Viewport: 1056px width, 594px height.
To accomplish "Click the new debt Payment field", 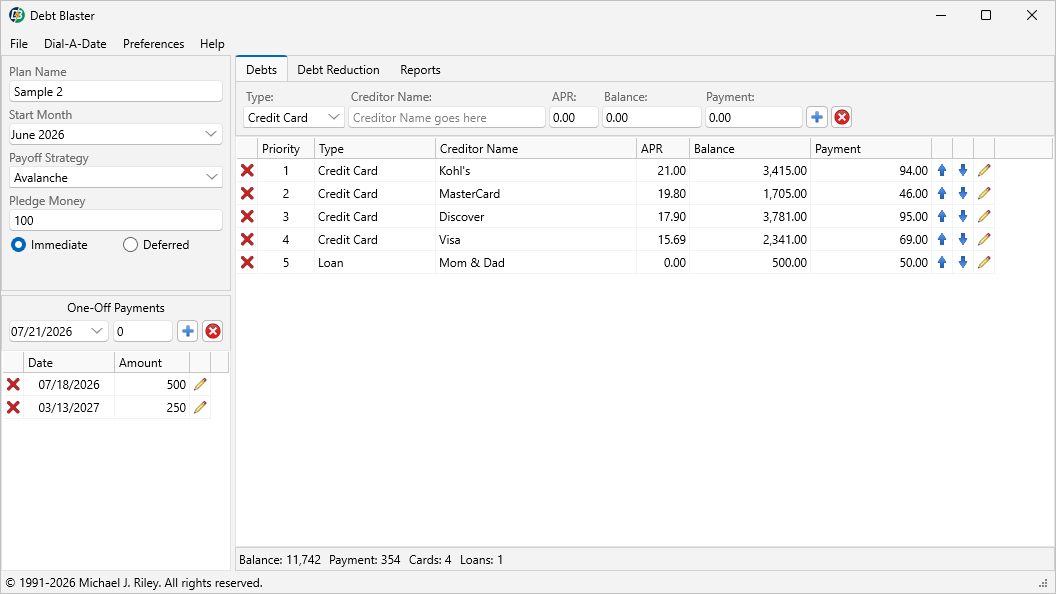I will coord(754,117).
